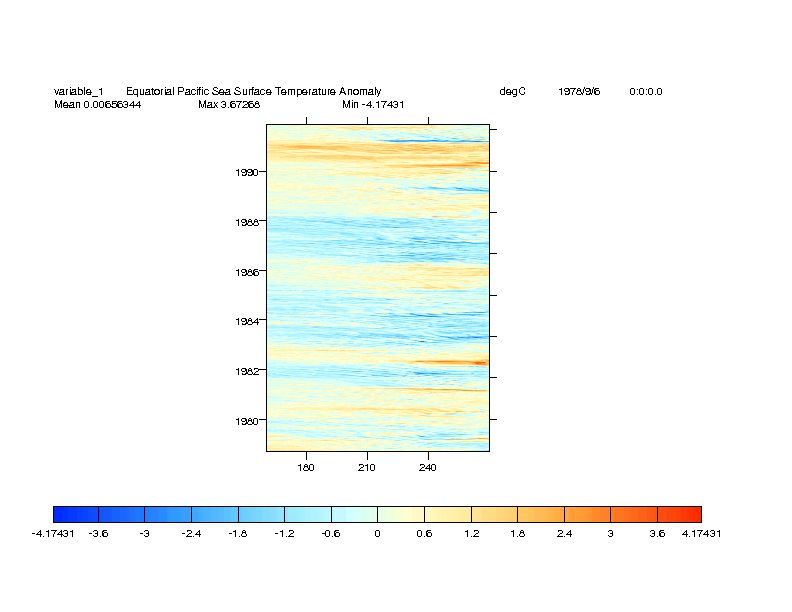
Task: Click the 'degC' units label
Action: click(512, 92)
